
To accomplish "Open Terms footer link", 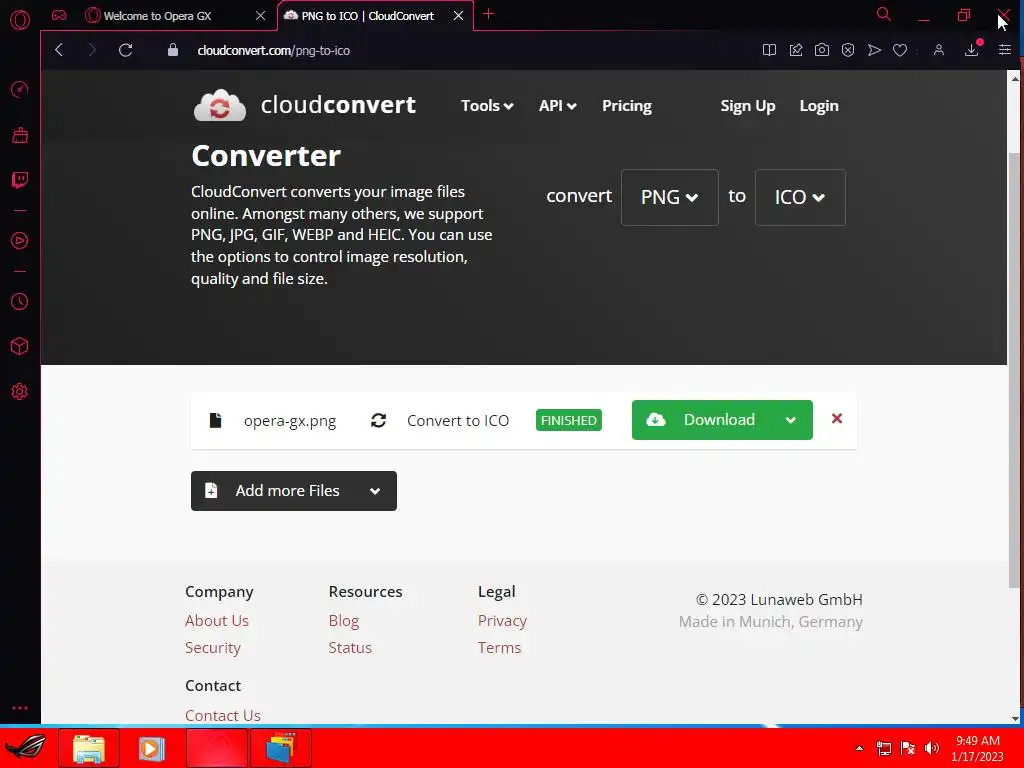I will (x=500, y=648).
